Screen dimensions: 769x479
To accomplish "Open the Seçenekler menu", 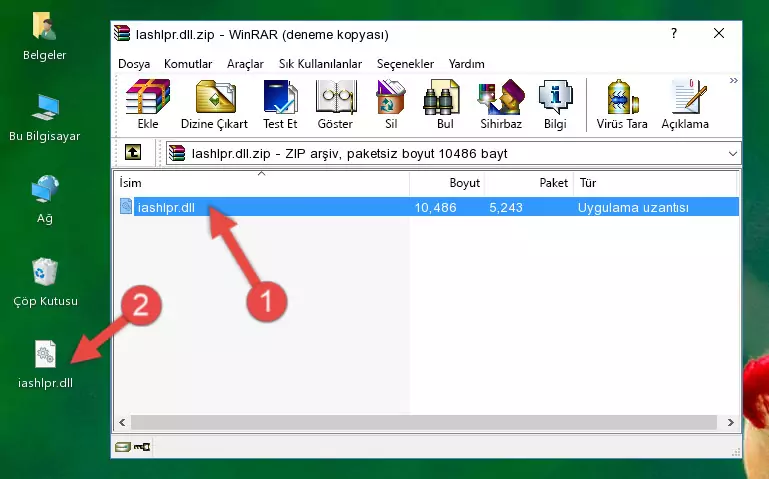I will [x=405, y=64].
